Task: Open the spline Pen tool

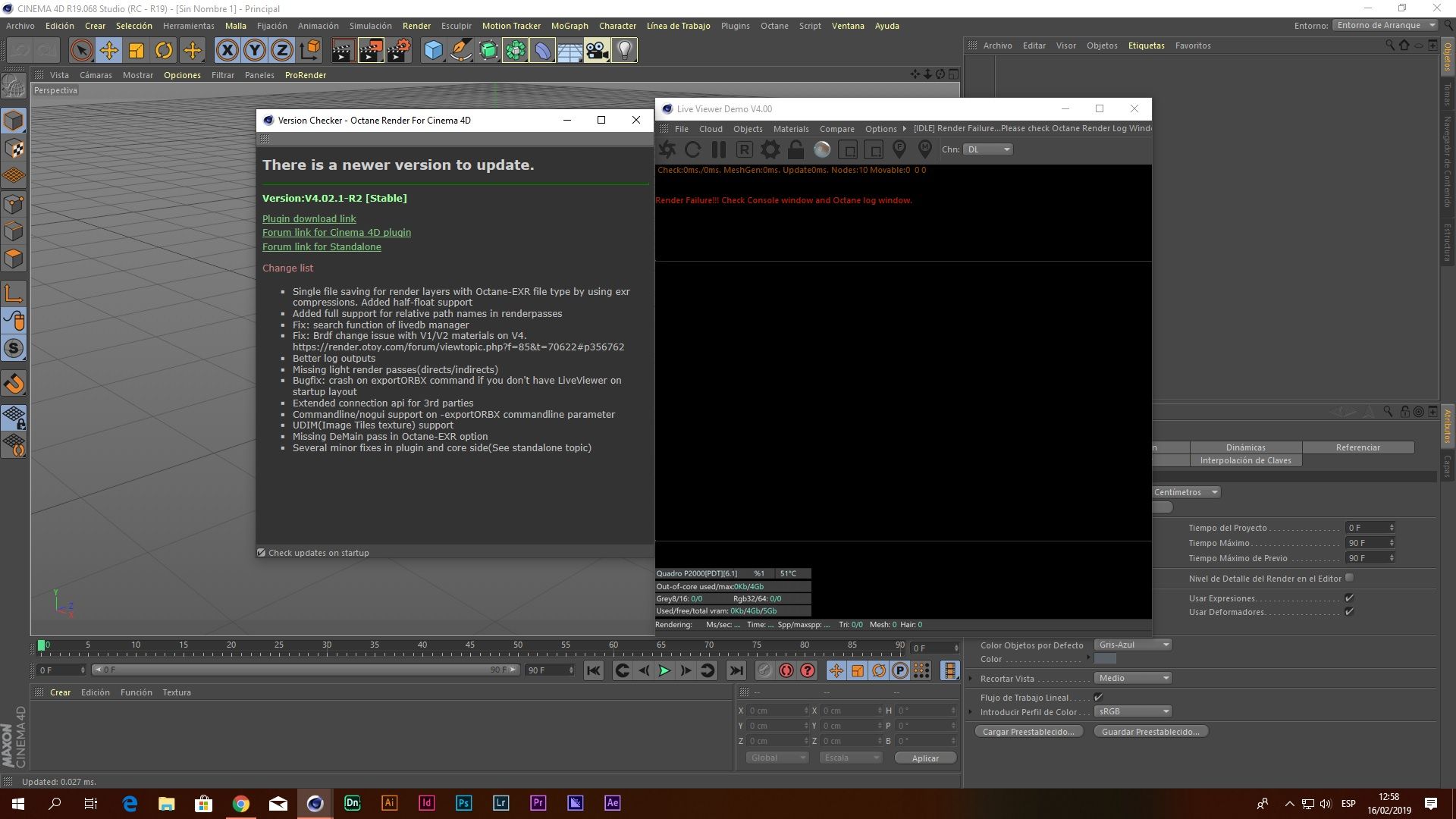Action: (x=460, y=51)
